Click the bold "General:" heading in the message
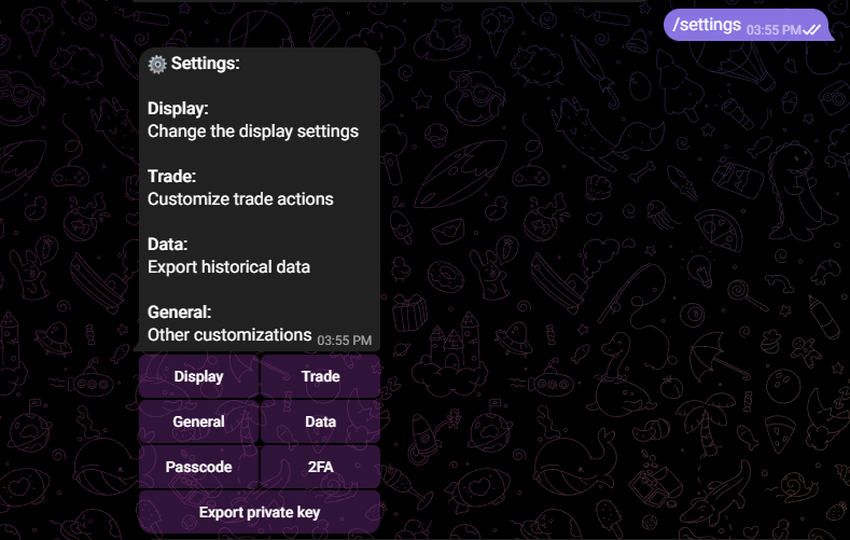Viewport: 850px width, 540px height. (x=180, y=312)
